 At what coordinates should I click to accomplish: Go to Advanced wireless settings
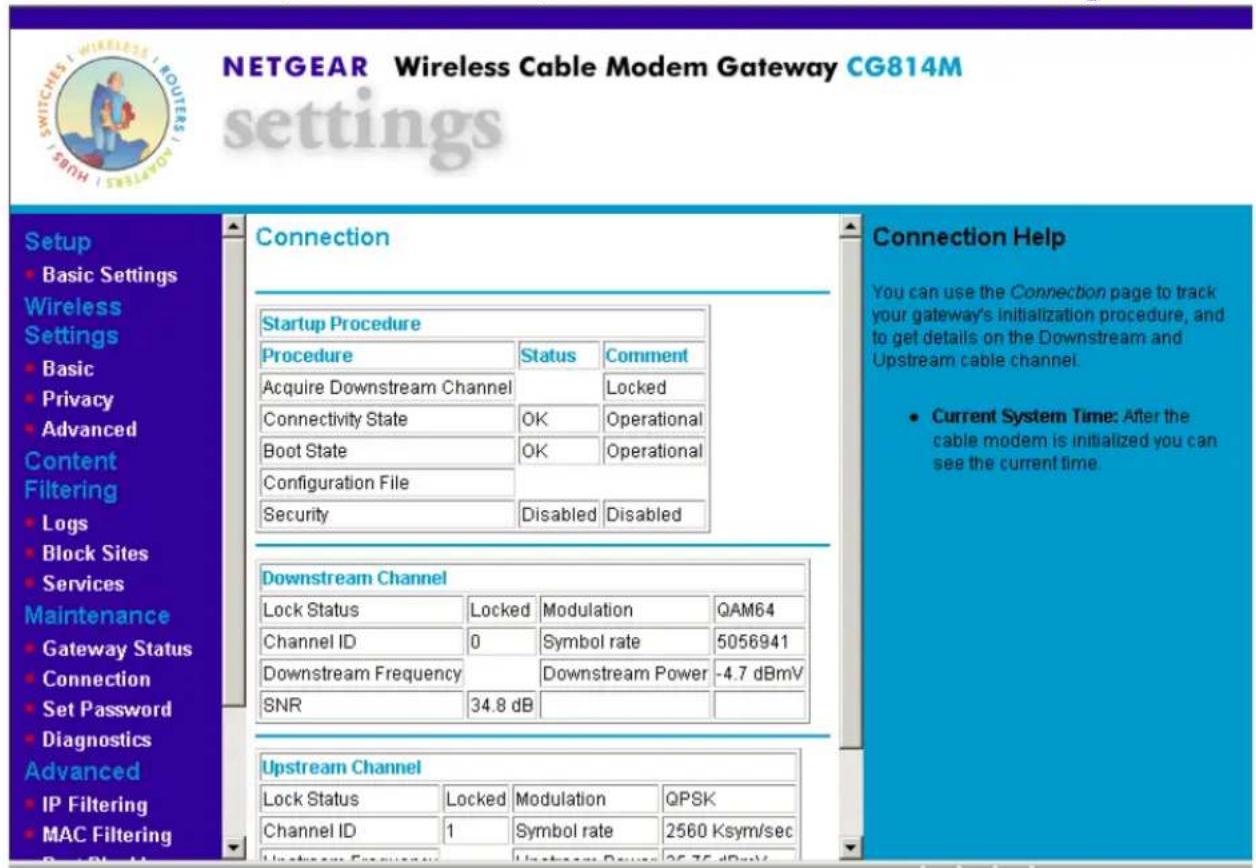[89, 429]
